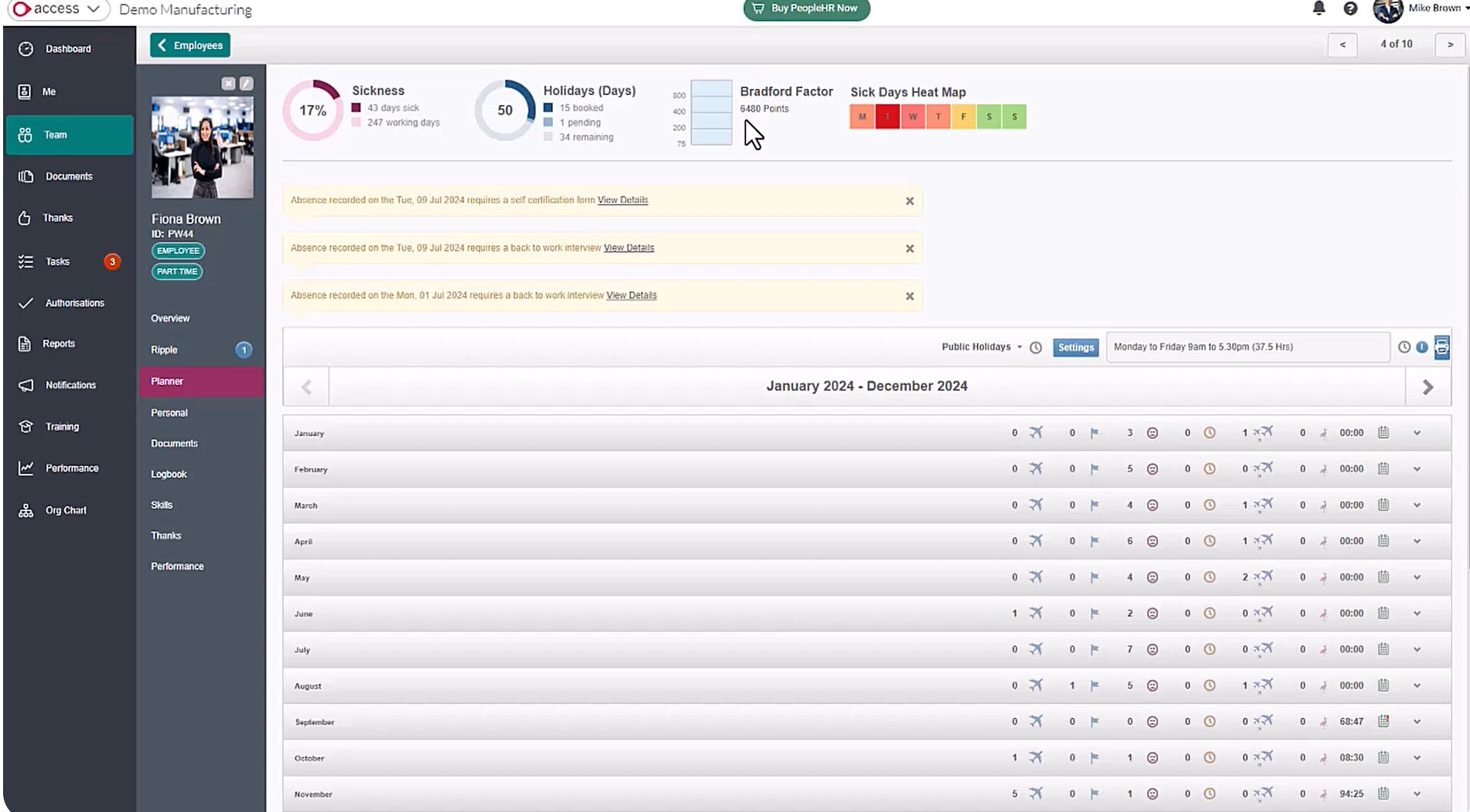
Task: Click the print planner icon
Action: pyautogui.click(x=1442, y=347)
